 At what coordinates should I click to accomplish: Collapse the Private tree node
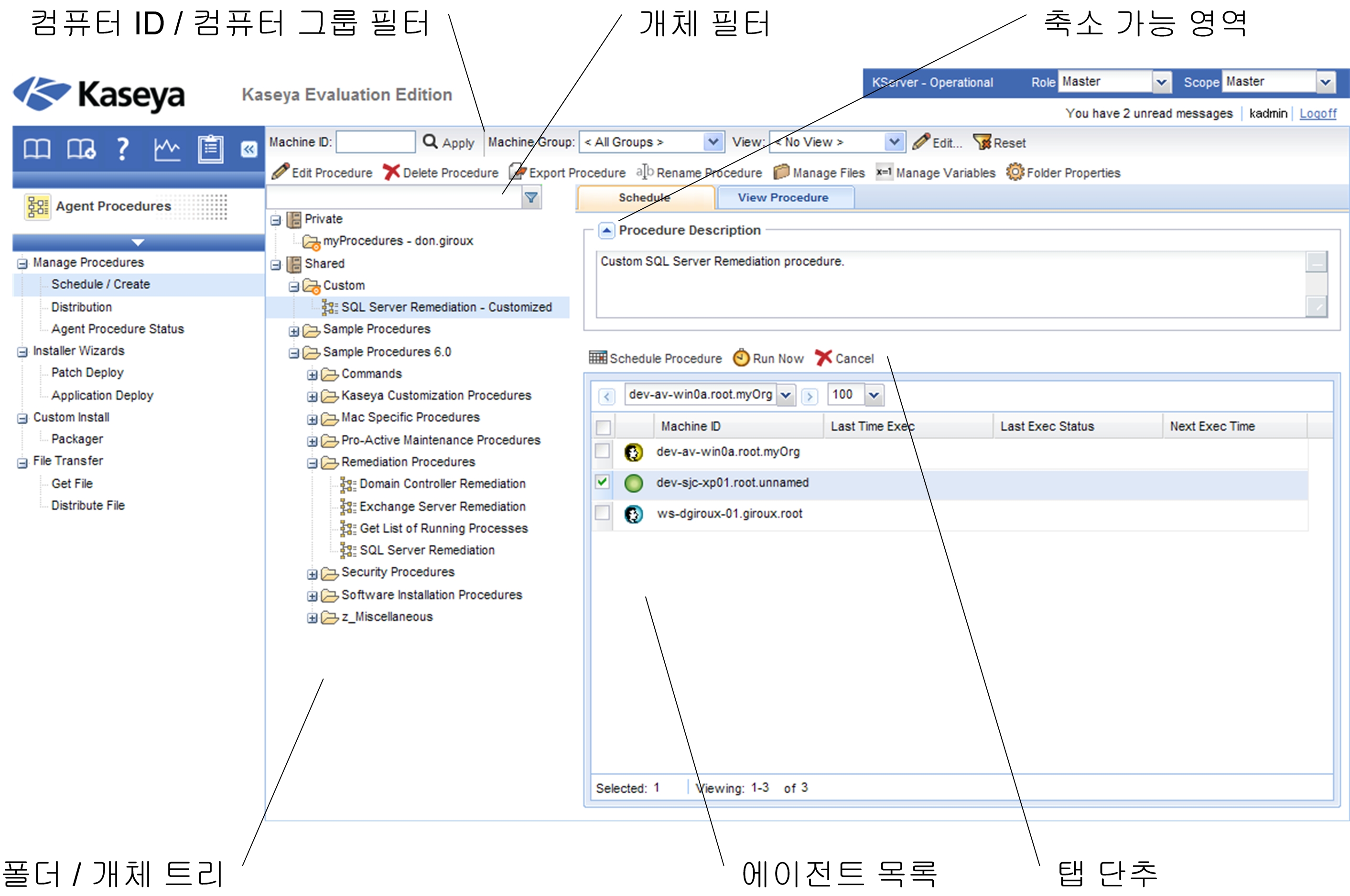(275, 220)
